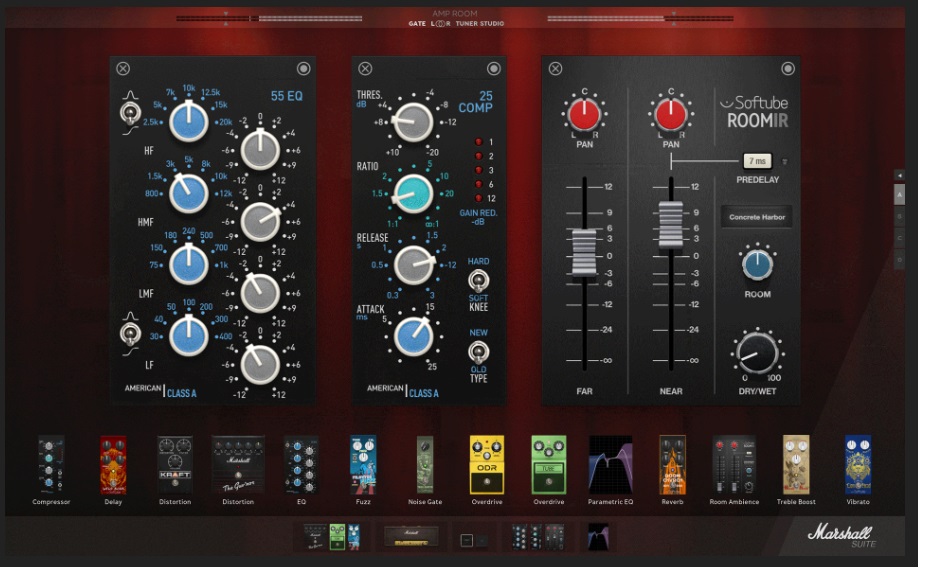
Task: Click the LF frequency knob
Action: click(188, 336)
